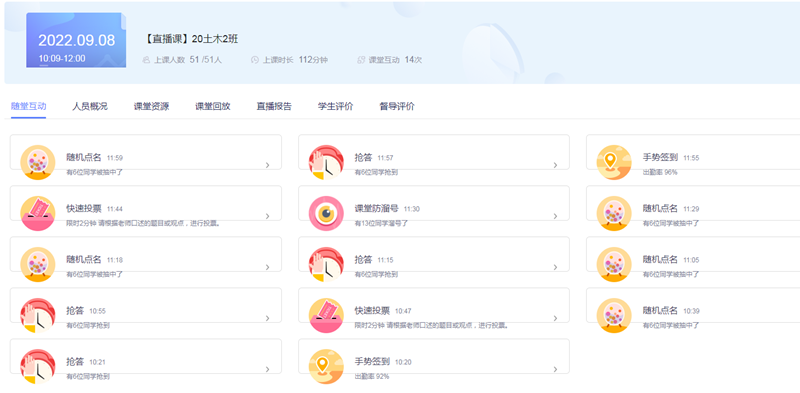Image resolution: width=800 pixels, height=393 pixels.
Task: Open the 快速投票 11:44 ballot box icon
Action: (38, 213)
